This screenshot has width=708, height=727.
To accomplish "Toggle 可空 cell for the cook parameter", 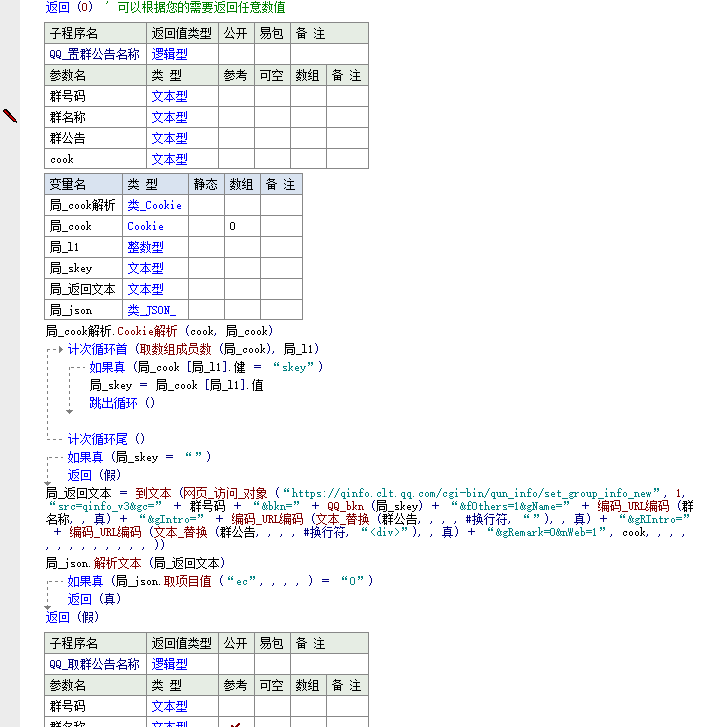I will (x=271, y=159).
